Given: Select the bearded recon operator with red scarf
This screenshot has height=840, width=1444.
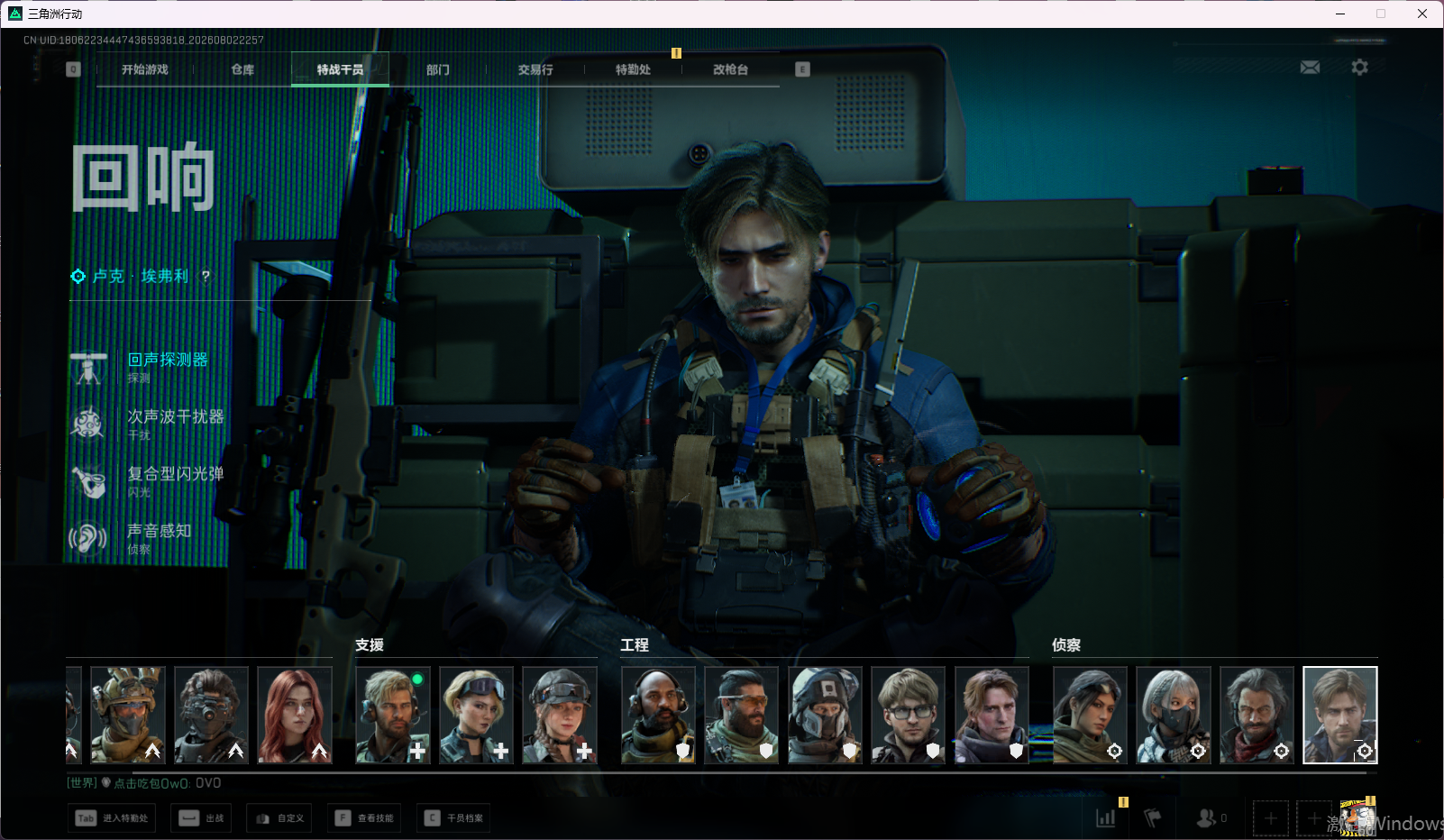Looking at the screenshot, I should pyautogui.click(x=1257, y=716).
